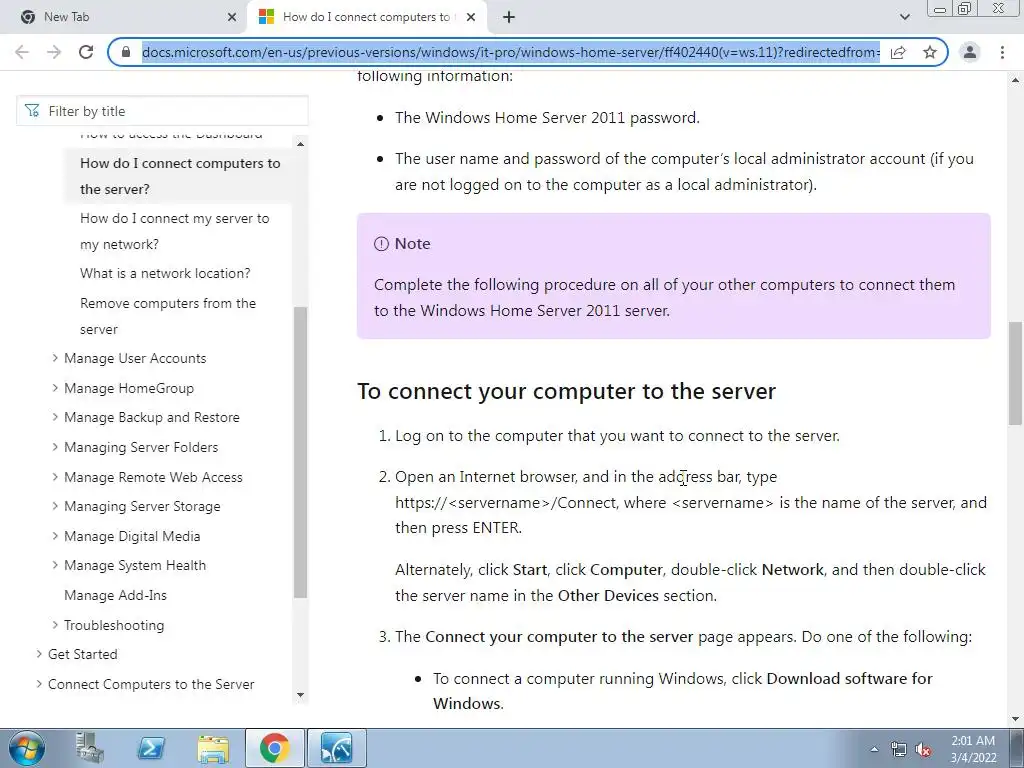This screenshot has width=1024, height=768.
Task: Expand Managing Server Folders chevron
Action: point(55,447)
